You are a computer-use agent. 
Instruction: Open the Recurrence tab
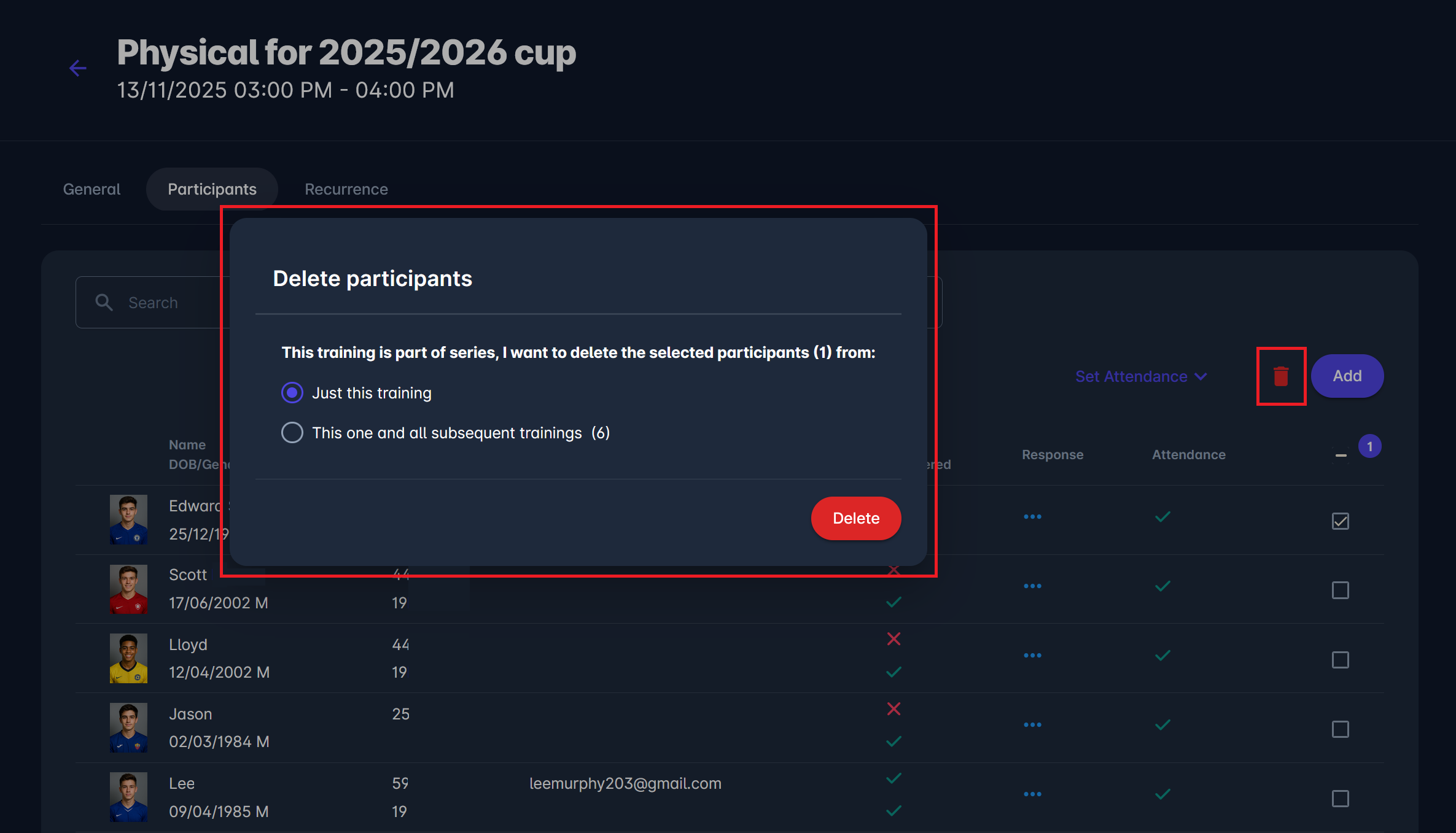346,189
